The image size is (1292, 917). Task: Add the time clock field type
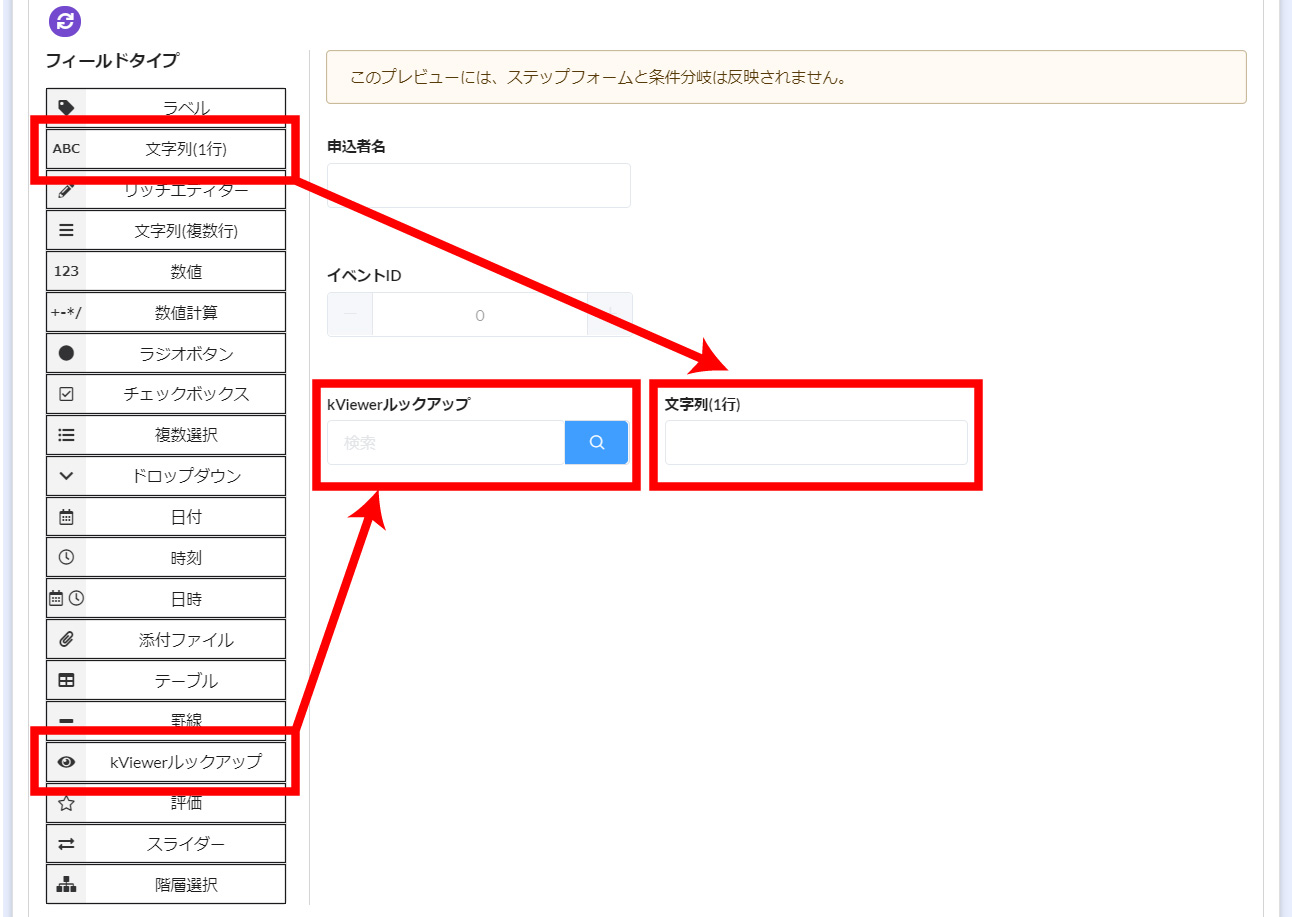tap(166, 557)
